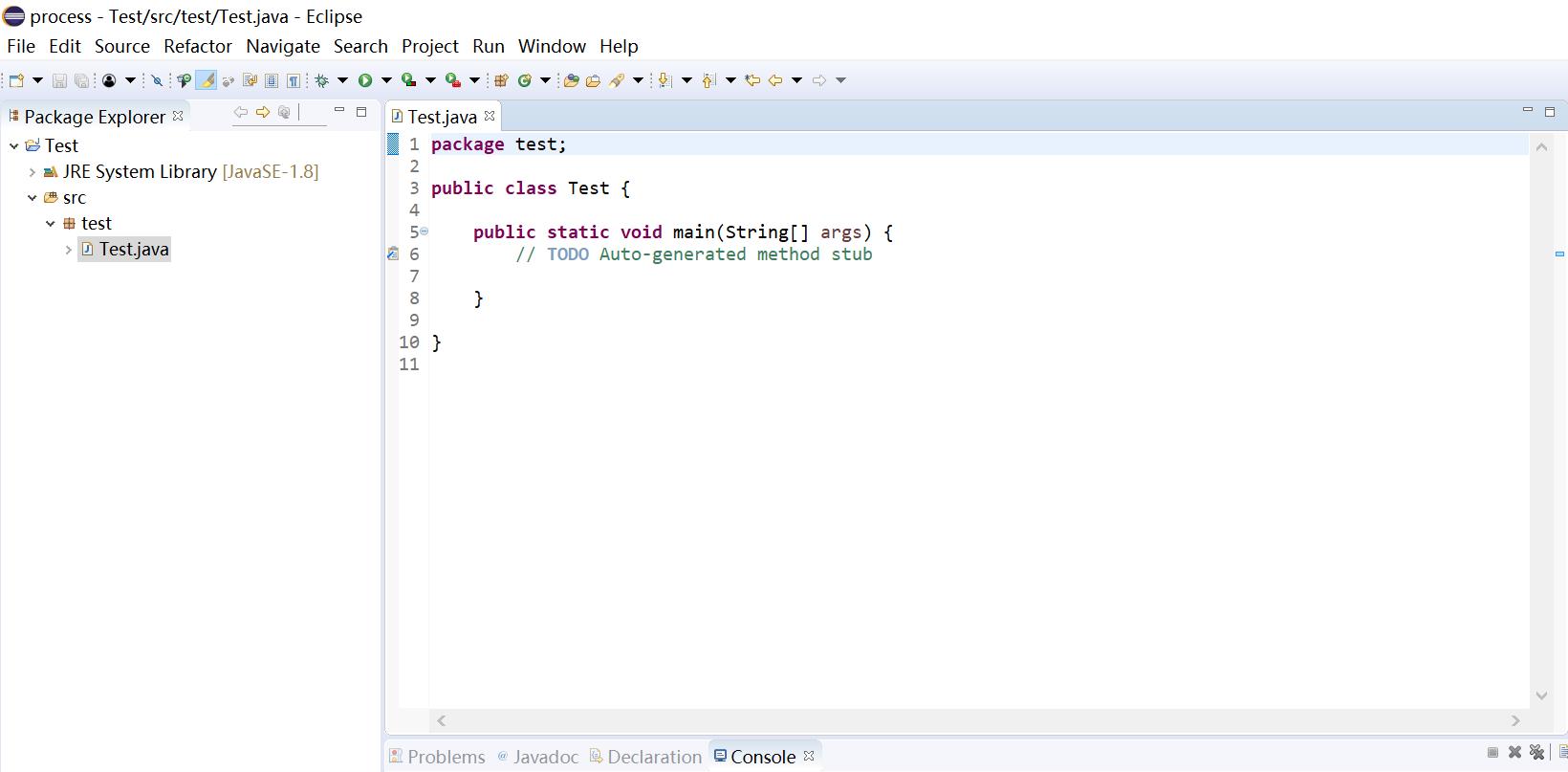Image resolution: width=1568 pixels, height=772 pixels.
Task: Click the Back navigation arrow in toolbar
Action: click(775, 80)
